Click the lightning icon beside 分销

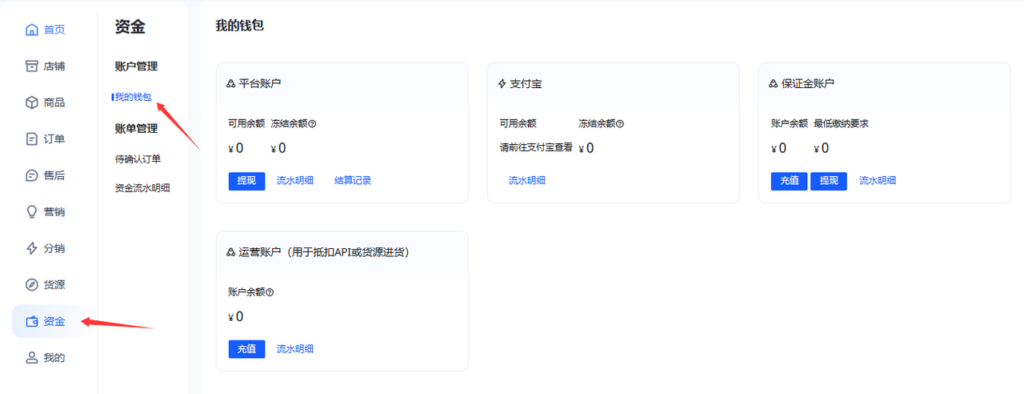31,249
